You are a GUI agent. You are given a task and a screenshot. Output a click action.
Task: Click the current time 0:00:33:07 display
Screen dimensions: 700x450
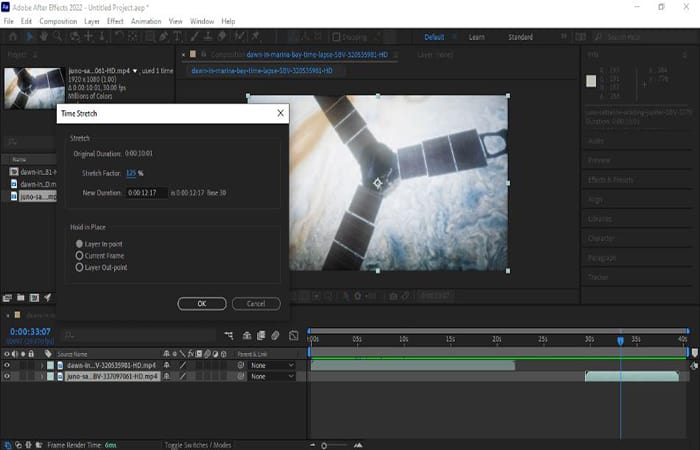click(30, 332)
